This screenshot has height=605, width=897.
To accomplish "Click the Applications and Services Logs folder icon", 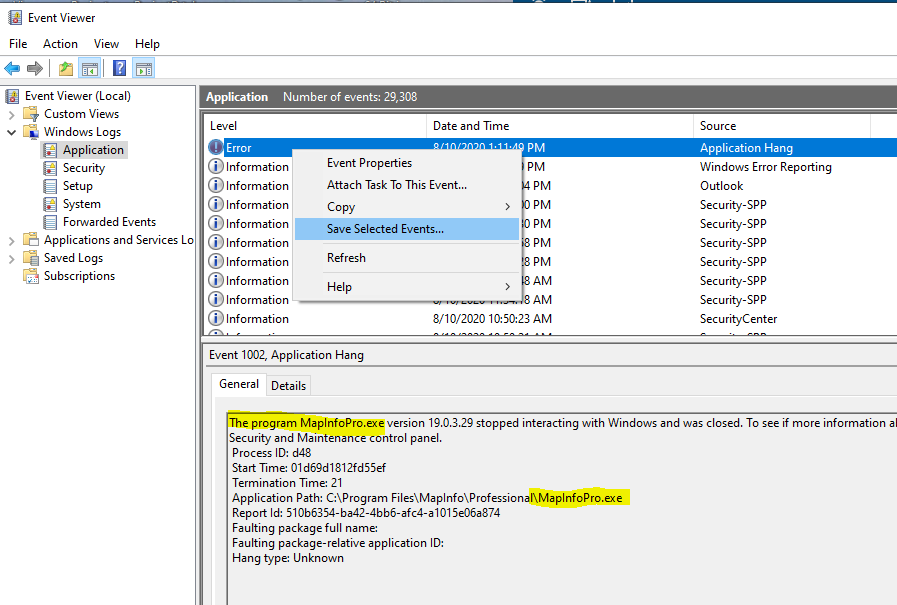I will coord(31,240).
